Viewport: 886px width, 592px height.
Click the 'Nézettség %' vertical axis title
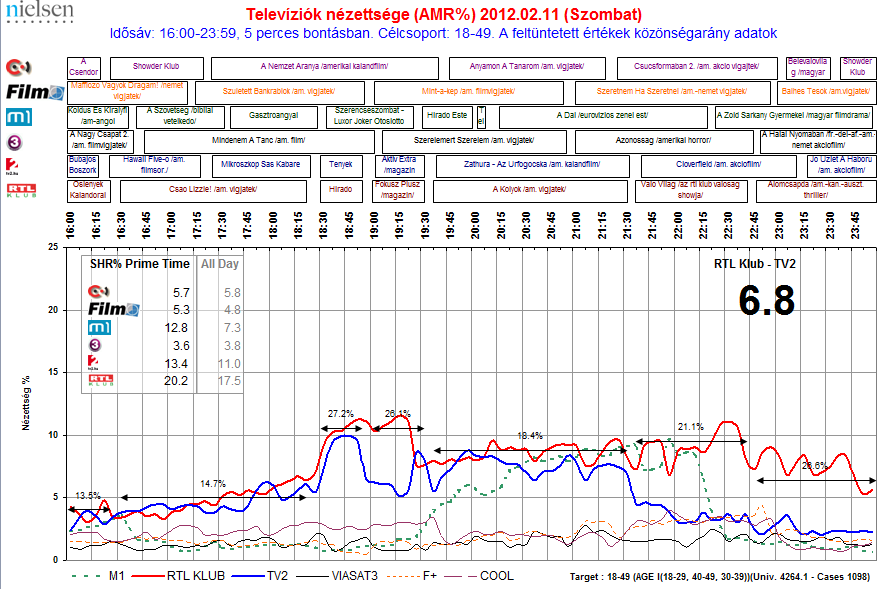point(26,403)
